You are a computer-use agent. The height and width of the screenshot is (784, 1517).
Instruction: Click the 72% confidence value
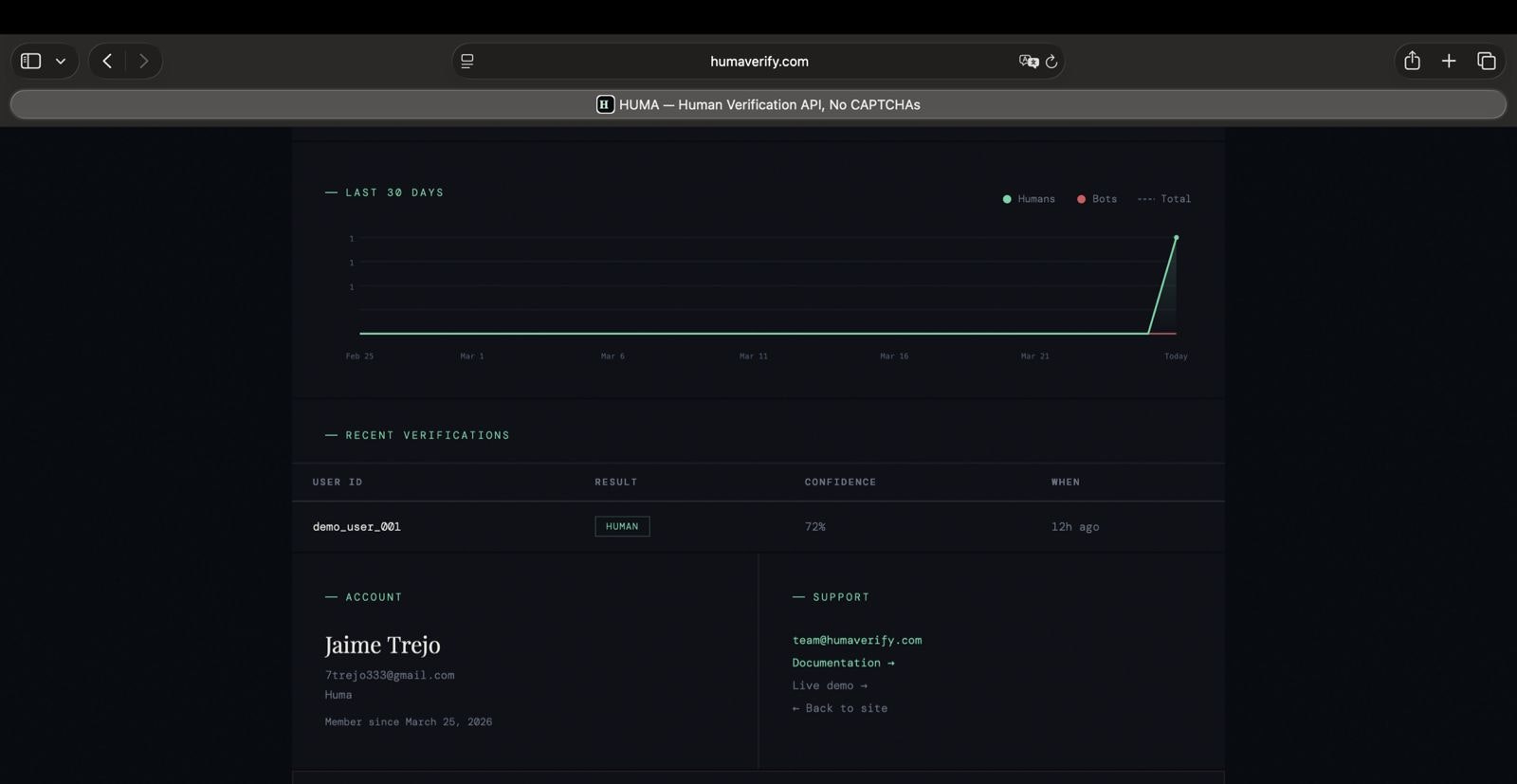[815, 526]
